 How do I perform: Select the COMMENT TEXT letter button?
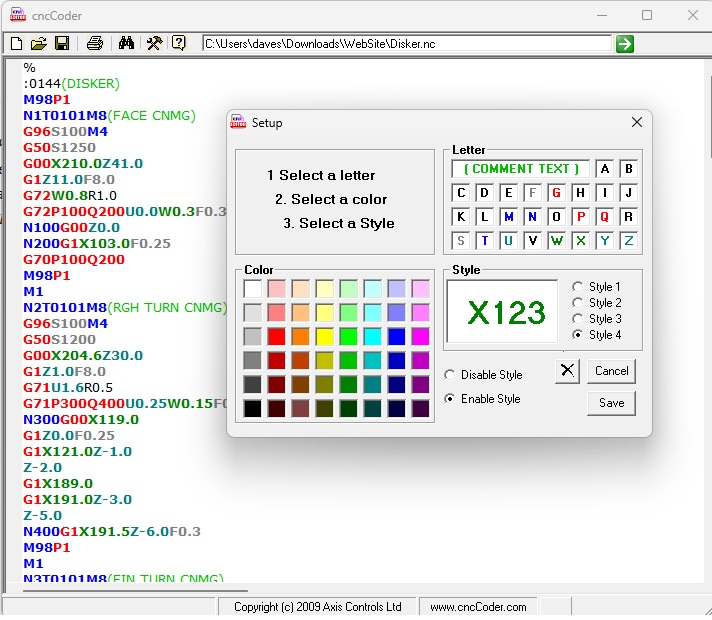521,169
